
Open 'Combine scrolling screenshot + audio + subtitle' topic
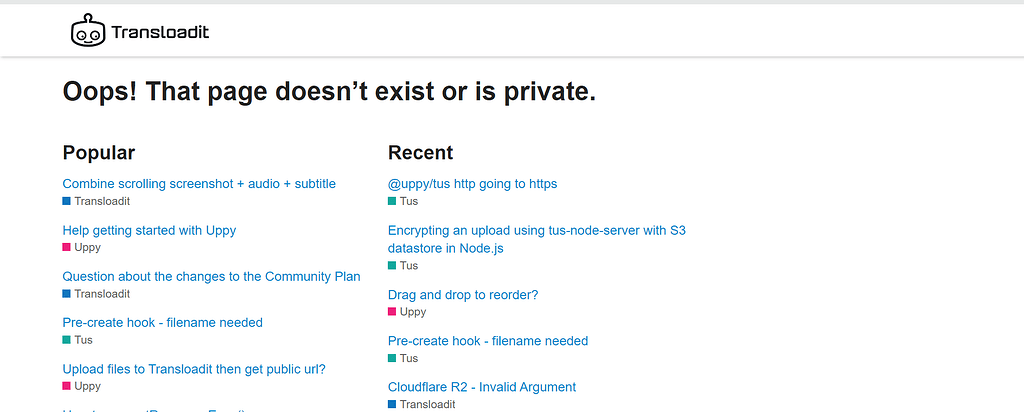(199, 184)
